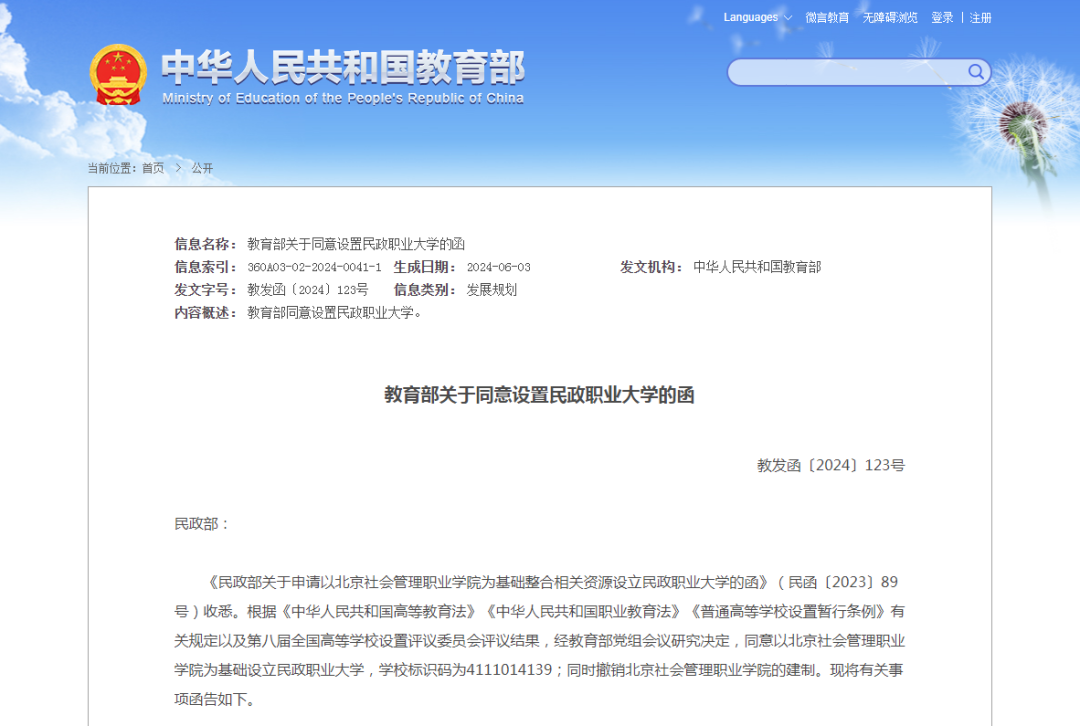Click information name 教育部关于同意设置民政职业大学的函 in metadata
1080x726 pixels.
355,244
